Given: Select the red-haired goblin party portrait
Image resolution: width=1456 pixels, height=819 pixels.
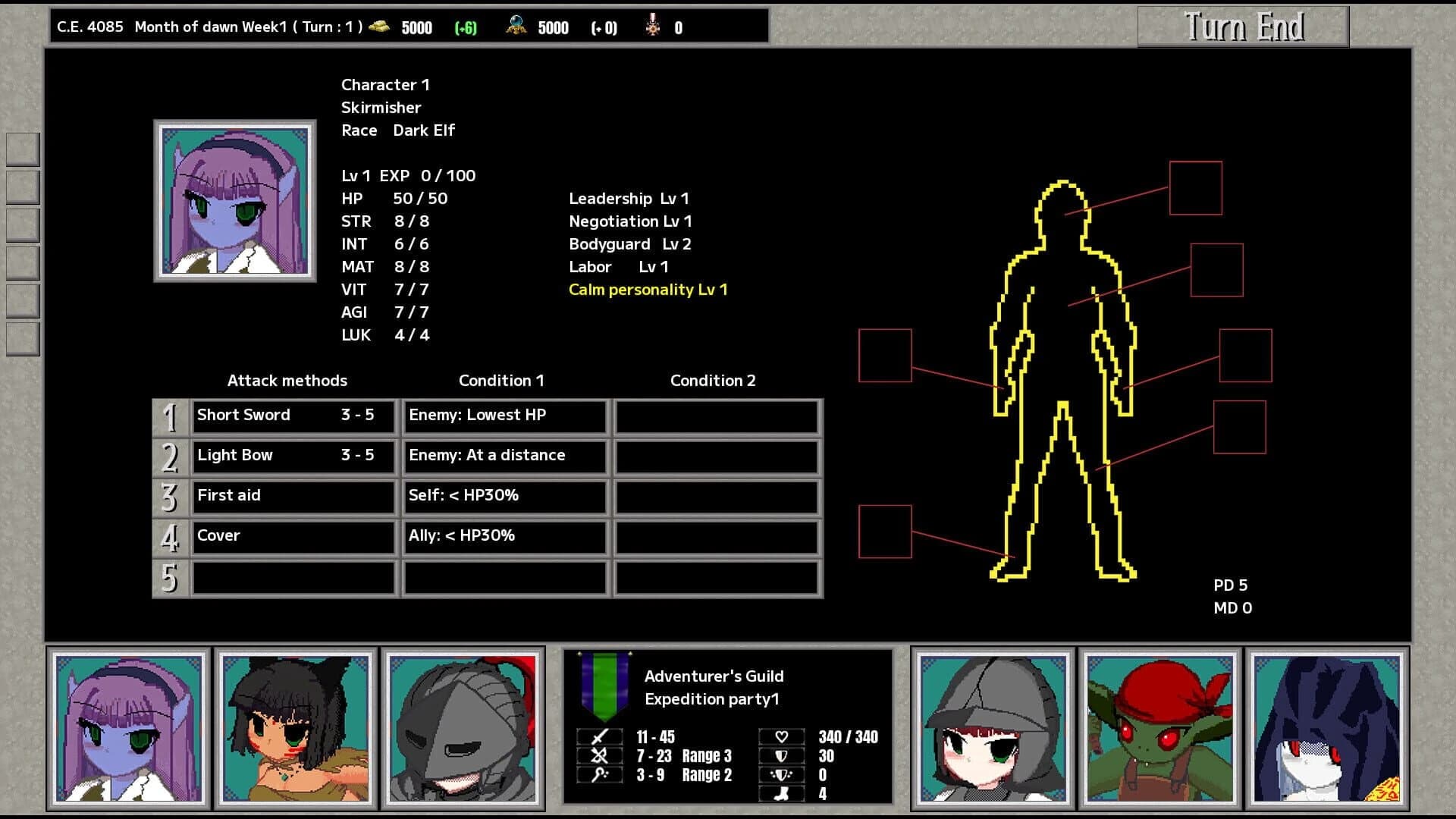Looking at the screenshot, I should (x=1159, y=730).
